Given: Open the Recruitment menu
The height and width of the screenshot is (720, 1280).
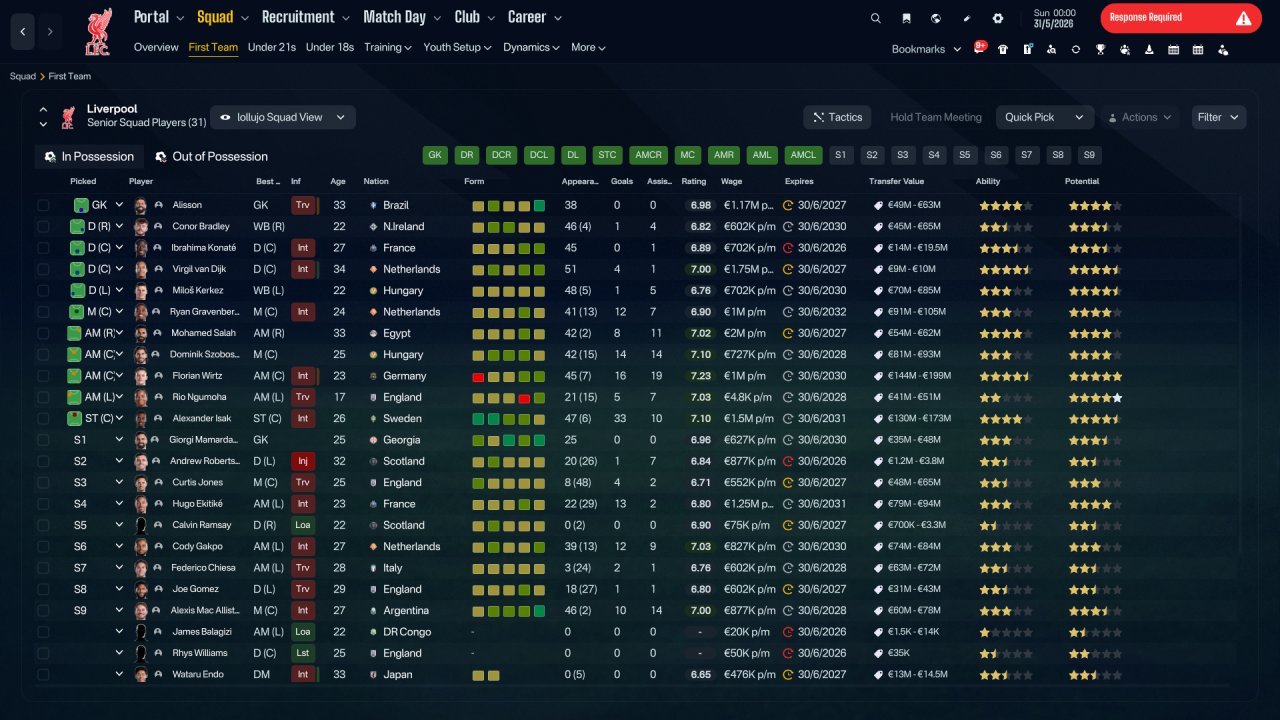Looking at the screenshot, I should tap(306, 17).
